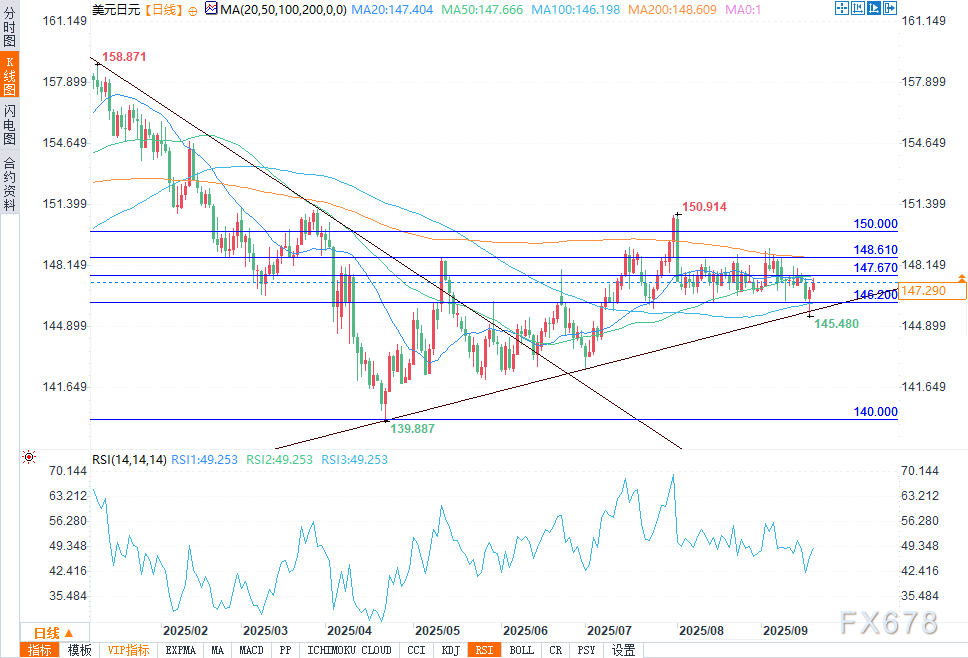Click the crosshair icon next to 日线 label

pyautogui.click(x=193, y=9)
